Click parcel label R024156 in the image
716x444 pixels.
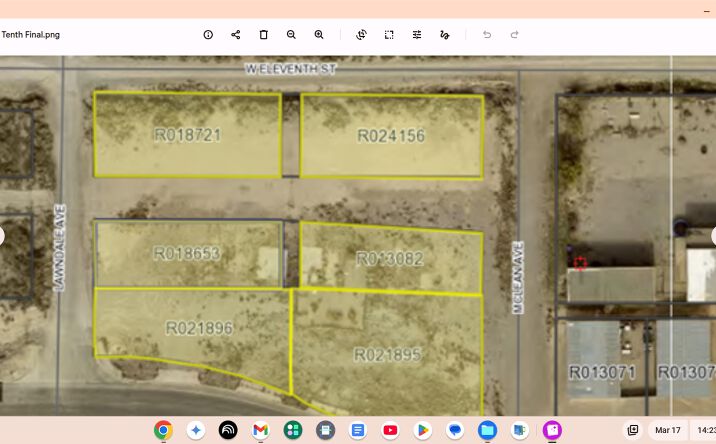coord(391,136)
